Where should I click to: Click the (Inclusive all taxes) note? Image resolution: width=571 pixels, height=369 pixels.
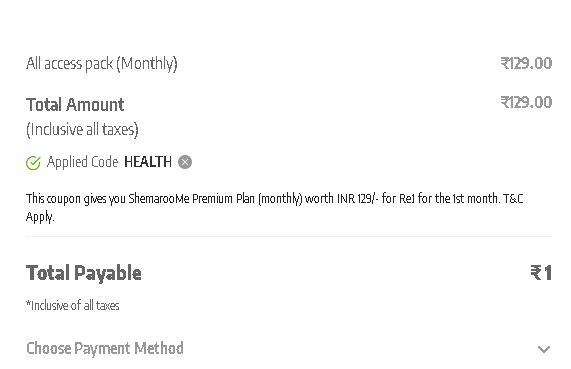(x=82, y=130)
